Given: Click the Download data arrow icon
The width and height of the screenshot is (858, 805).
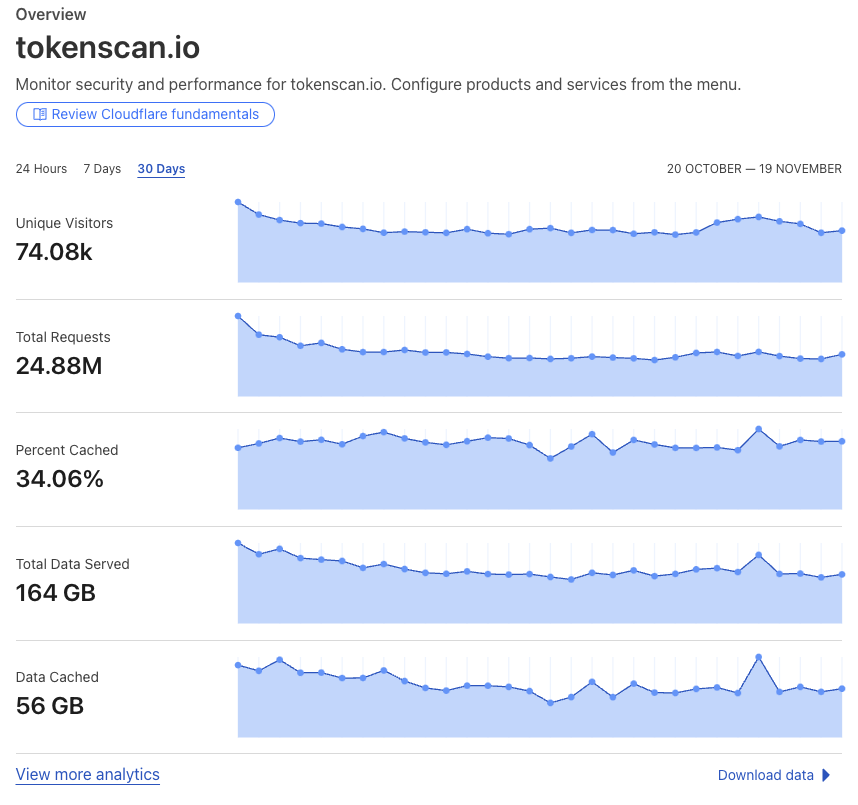Looking at the screenshot, I should [826, 775].
